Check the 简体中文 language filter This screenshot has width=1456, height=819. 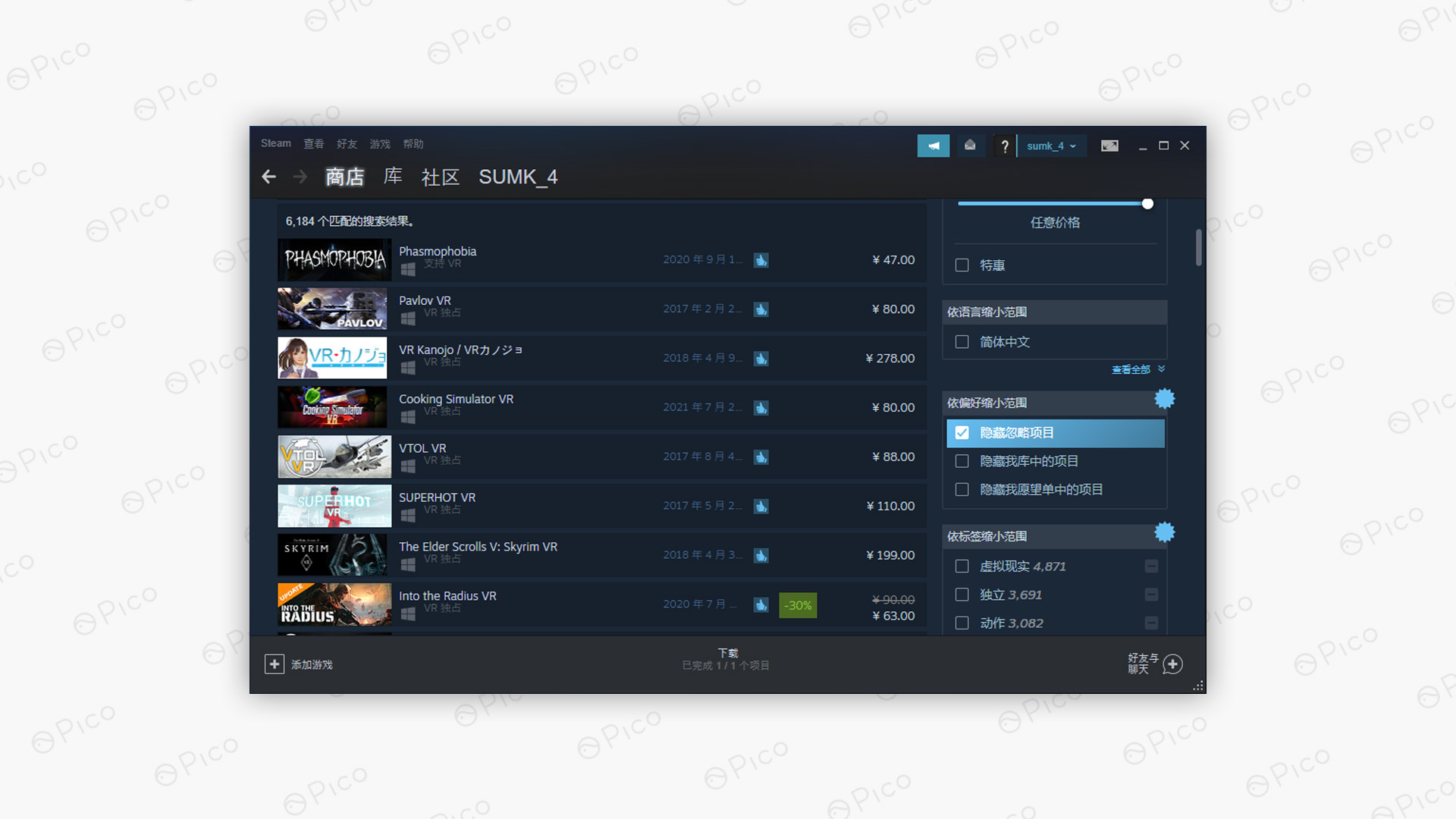point(962,342)
